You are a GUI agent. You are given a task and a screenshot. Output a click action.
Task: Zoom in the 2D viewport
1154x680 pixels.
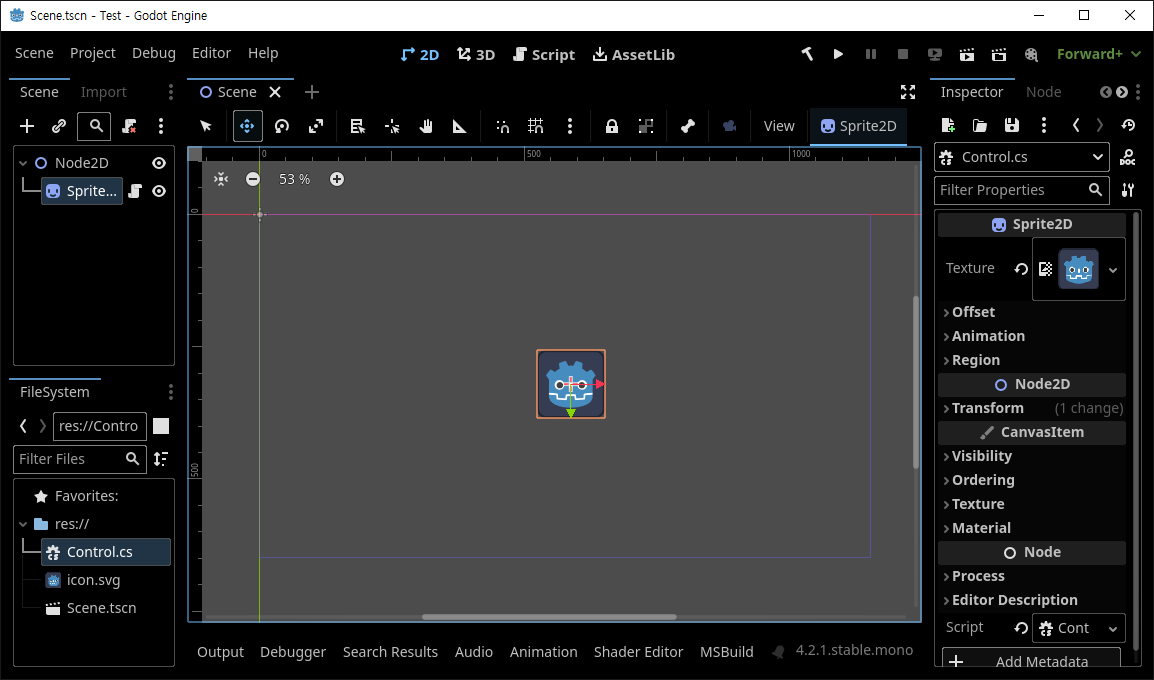coord(336,179)
